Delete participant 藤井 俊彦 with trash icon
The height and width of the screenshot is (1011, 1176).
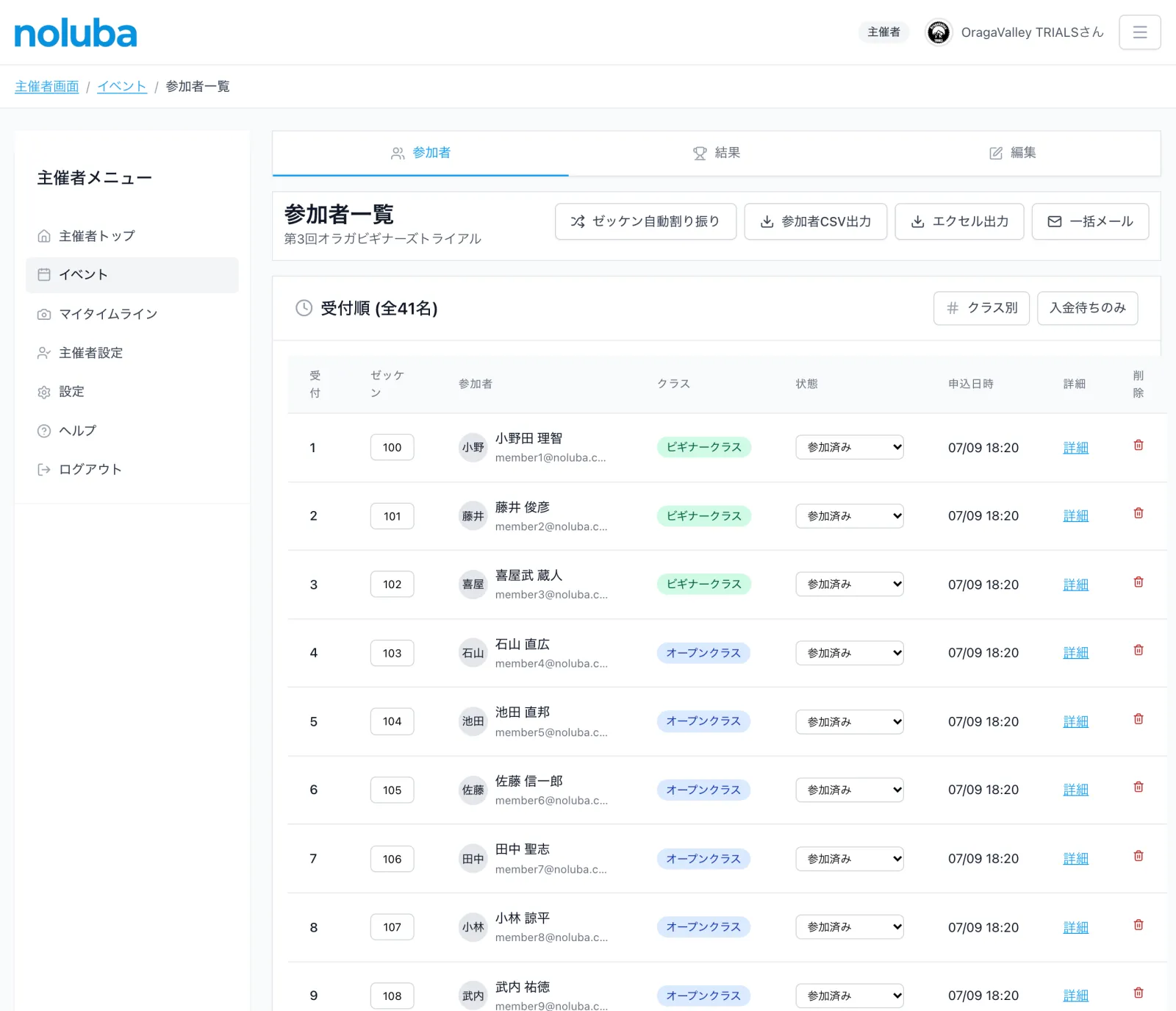tap(1138, 513)
